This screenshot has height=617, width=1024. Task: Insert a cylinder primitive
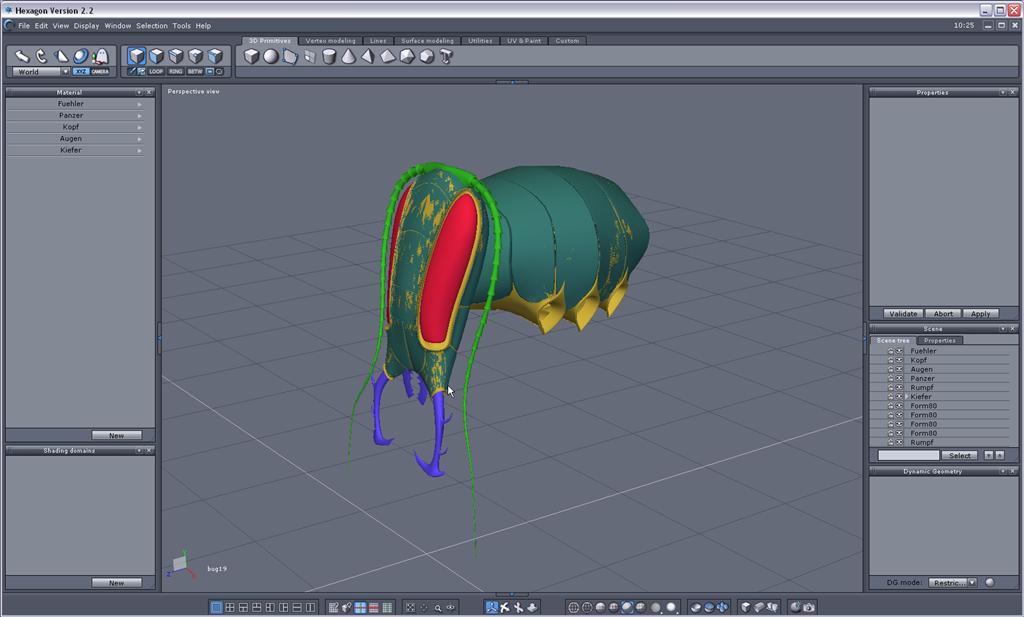coord(329,57)
